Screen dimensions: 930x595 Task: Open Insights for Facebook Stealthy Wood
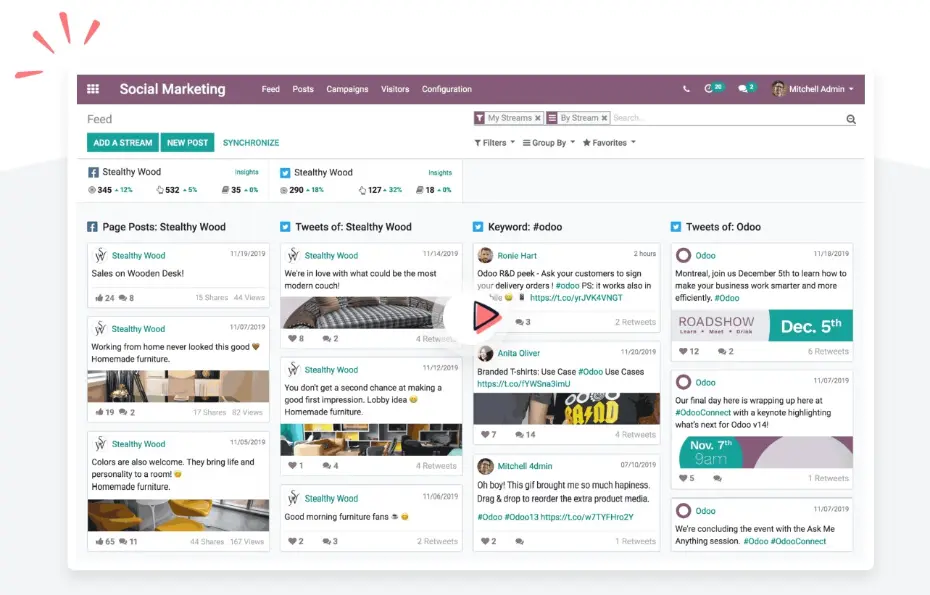(x=247, y=172)
